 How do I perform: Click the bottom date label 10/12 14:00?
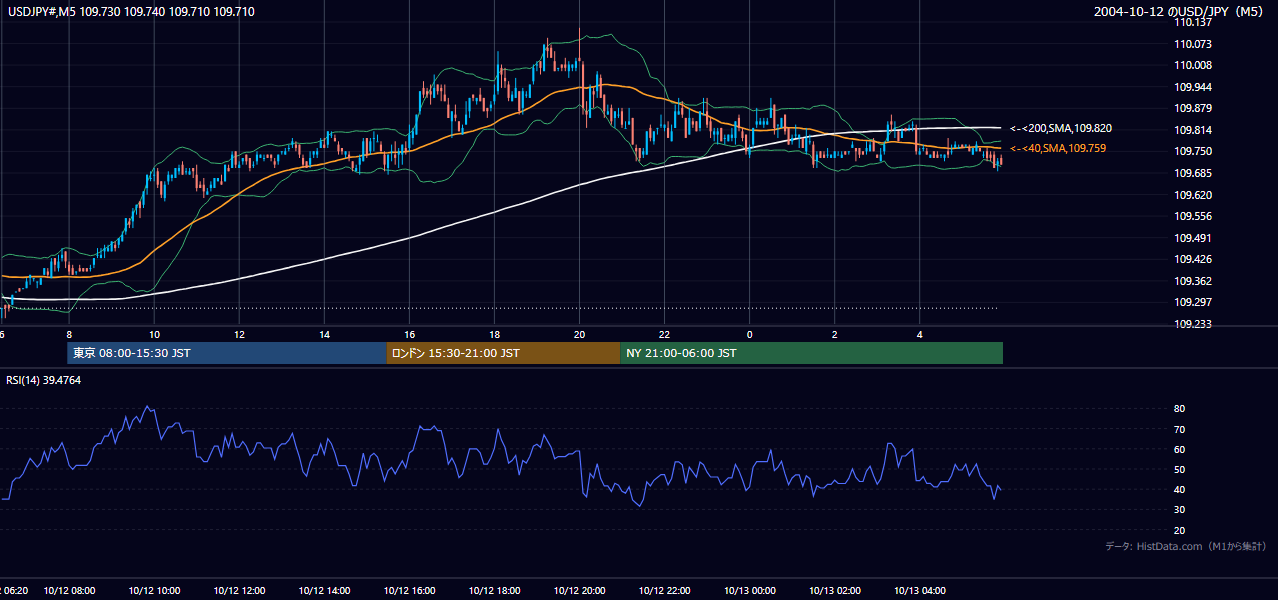[x=324, y=591]
